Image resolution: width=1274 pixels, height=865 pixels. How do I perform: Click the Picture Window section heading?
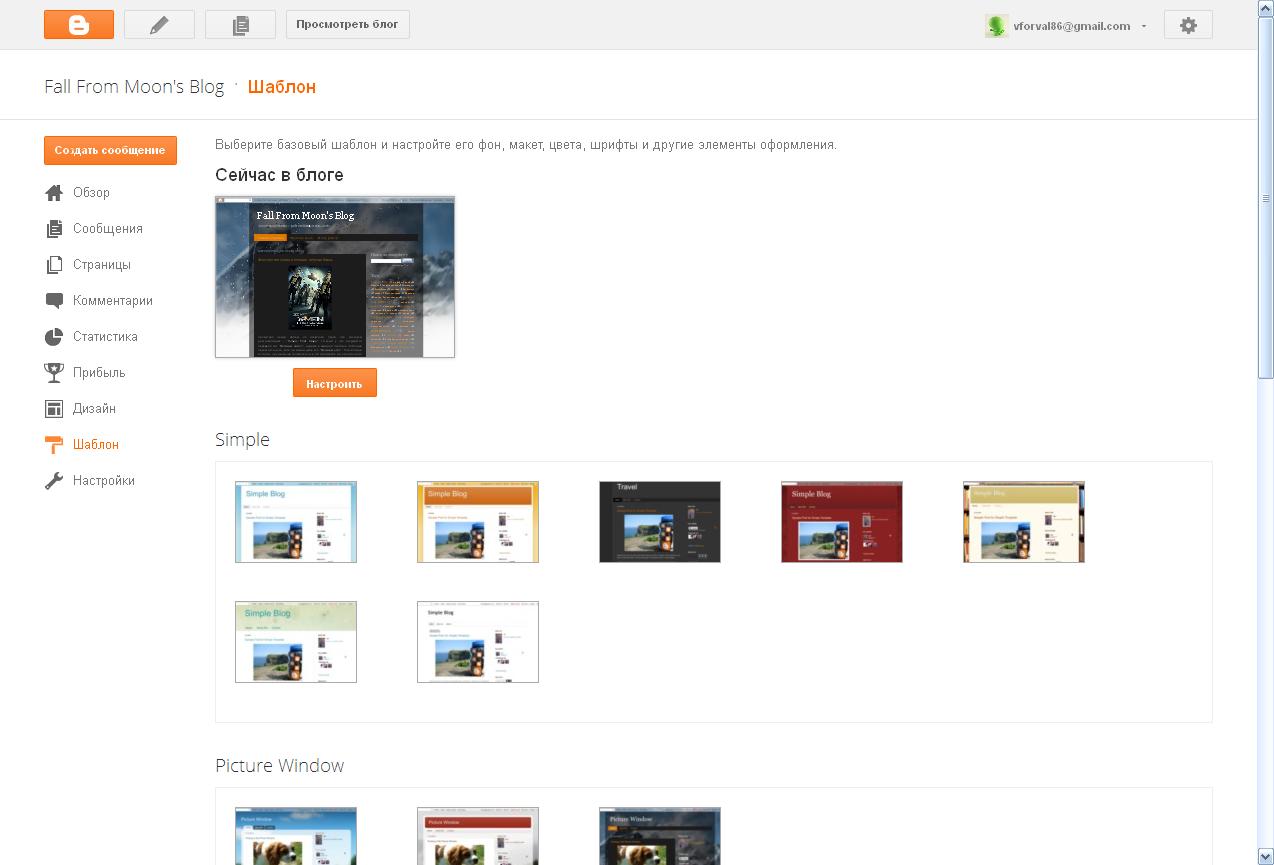(x=279, y=766)
